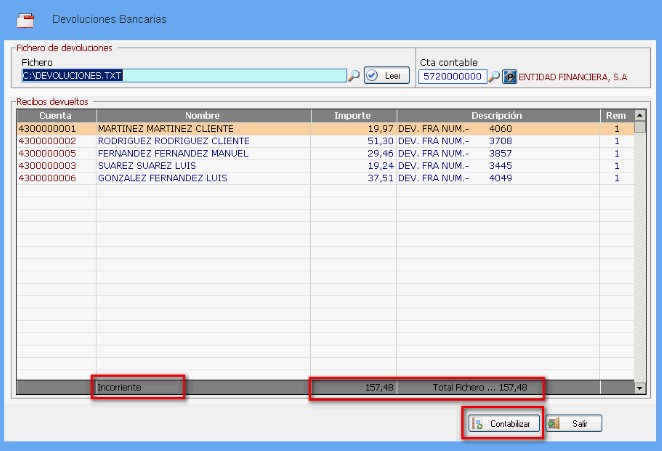
Task: Click the Nombre column header
Action: 203,116
